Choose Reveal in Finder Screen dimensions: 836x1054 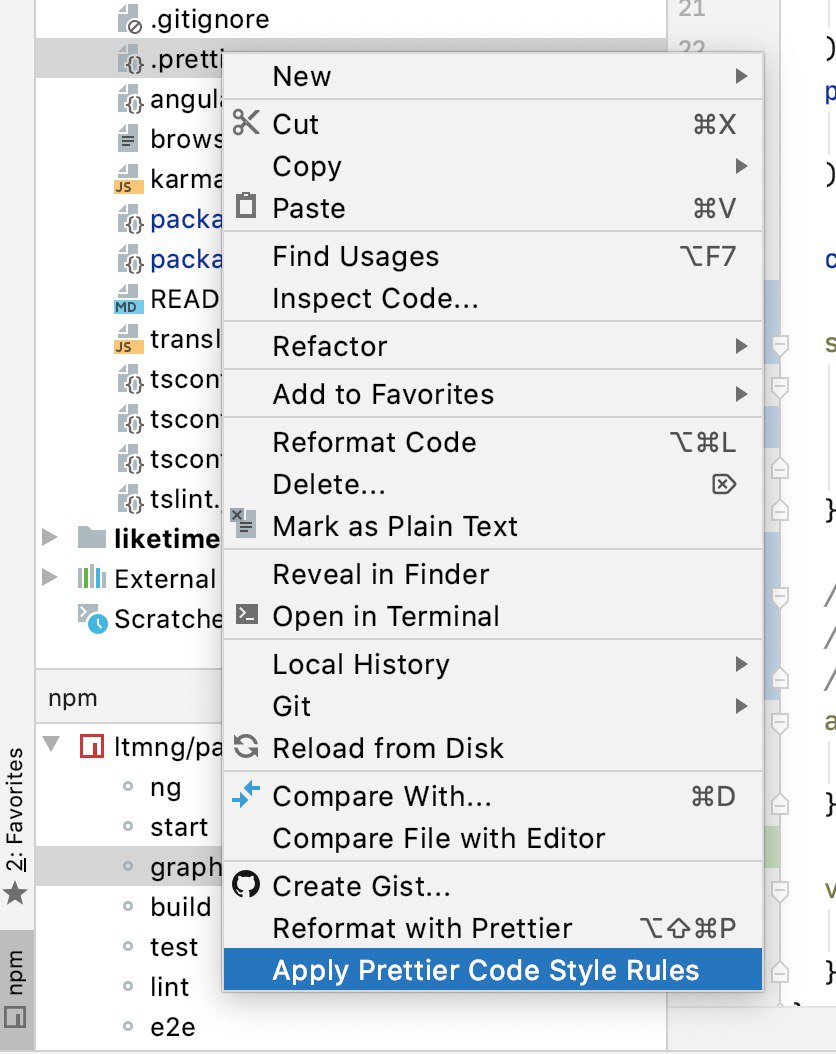pos(493,574)
